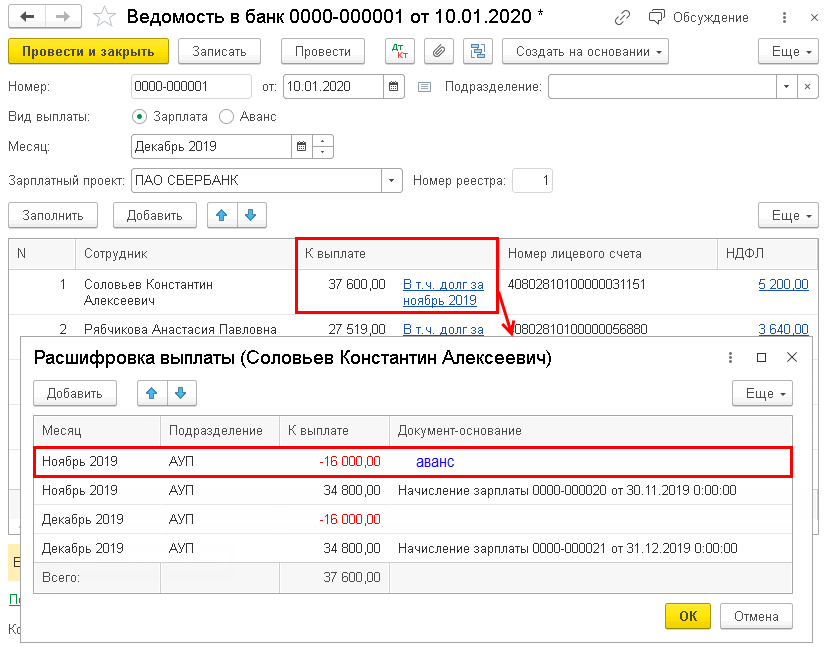Select the Зарплата payment type
The height and width of the screenshot is (647, 826).
(x=140, y=116)
